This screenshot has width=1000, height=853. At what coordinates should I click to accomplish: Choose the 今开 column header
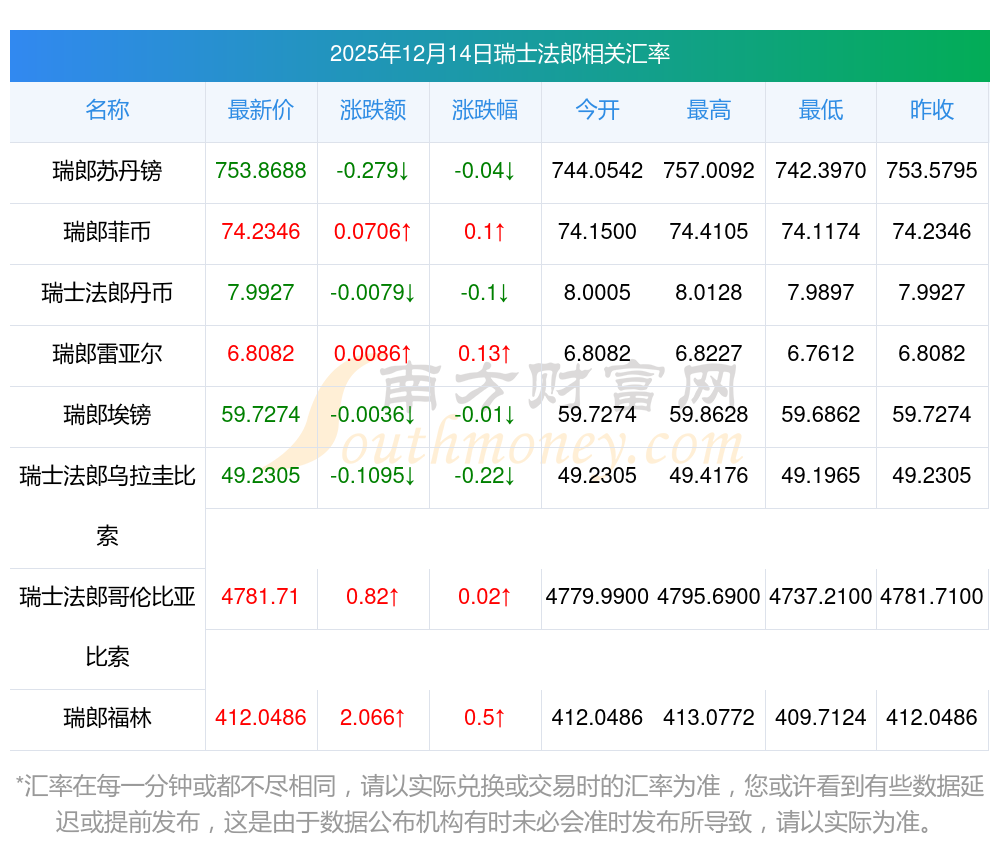[597, 111]
